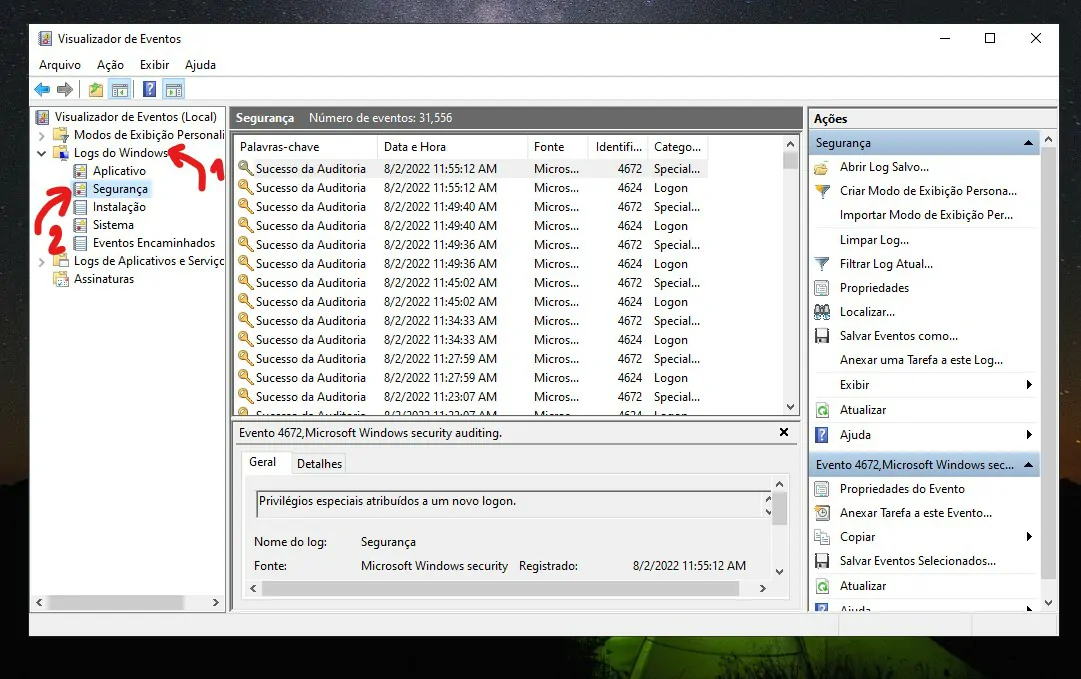The image size is (1081, 679).
Task: Click the Ações pane scroll down arrow
Action: click(1048, 602)
